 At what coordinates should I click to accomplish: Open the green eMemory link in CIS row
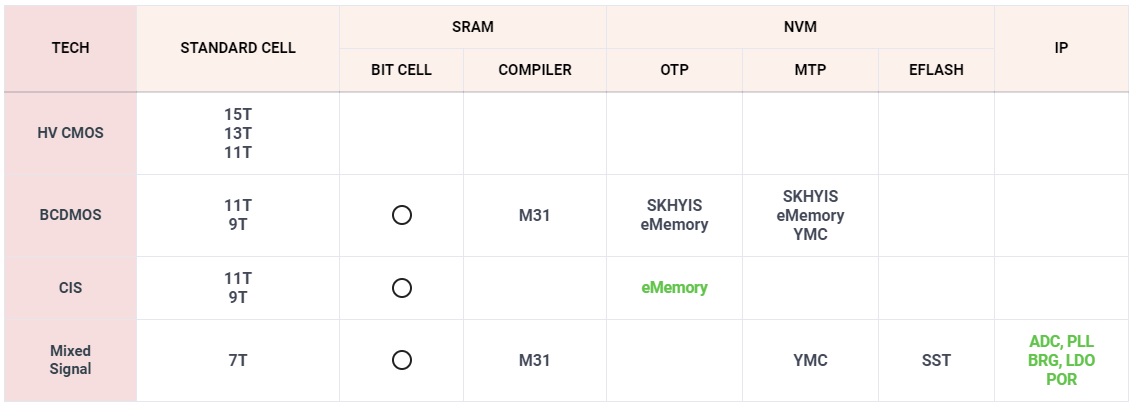(x=674, y=287)
